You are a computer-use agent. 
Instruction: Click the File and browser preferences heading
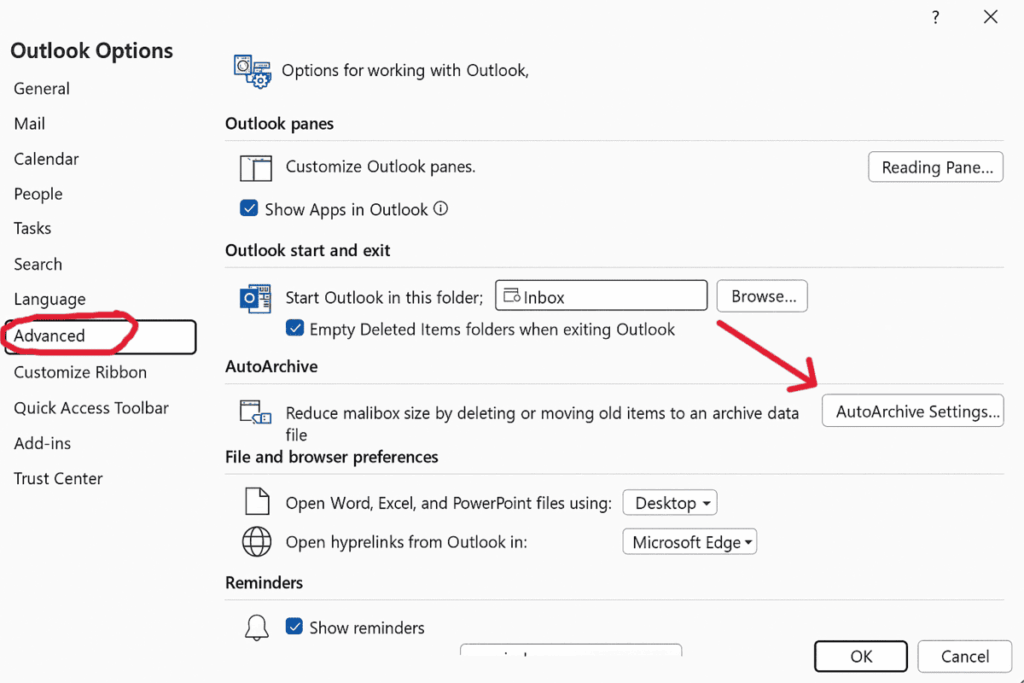332,457
